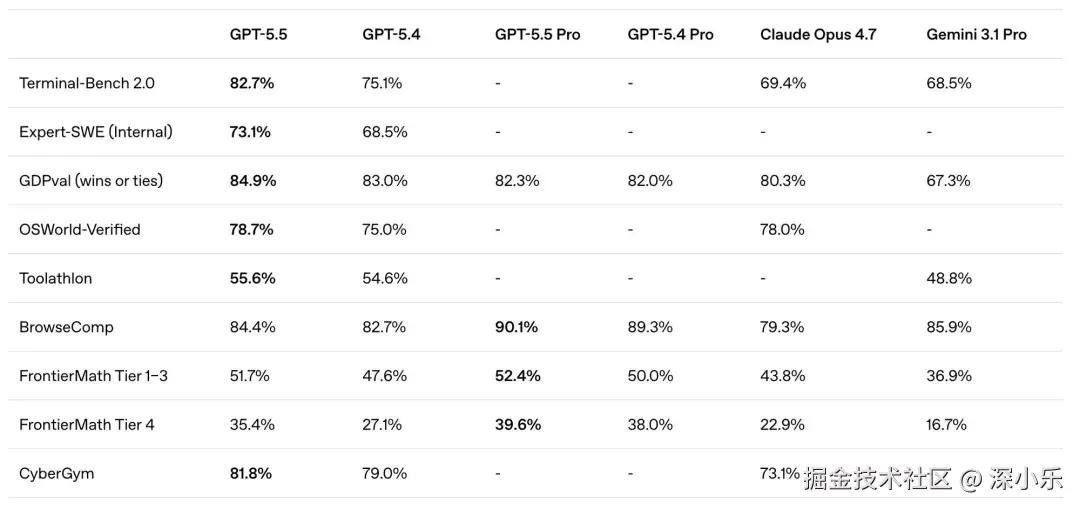
Task: Click the 85.9% Gemini BrowseComp score
Action: [x=949, y=327]
